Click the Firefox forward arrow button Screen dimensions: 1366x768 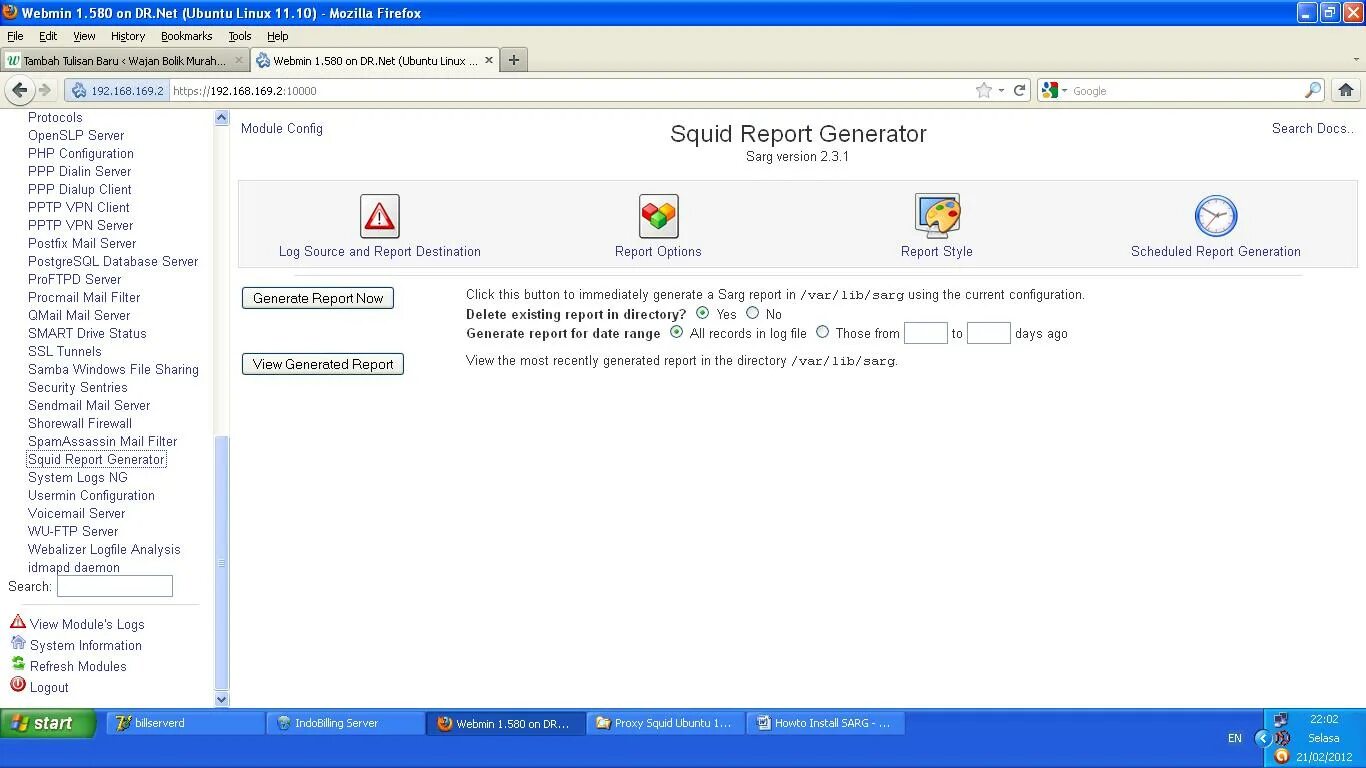pos(45,90)
